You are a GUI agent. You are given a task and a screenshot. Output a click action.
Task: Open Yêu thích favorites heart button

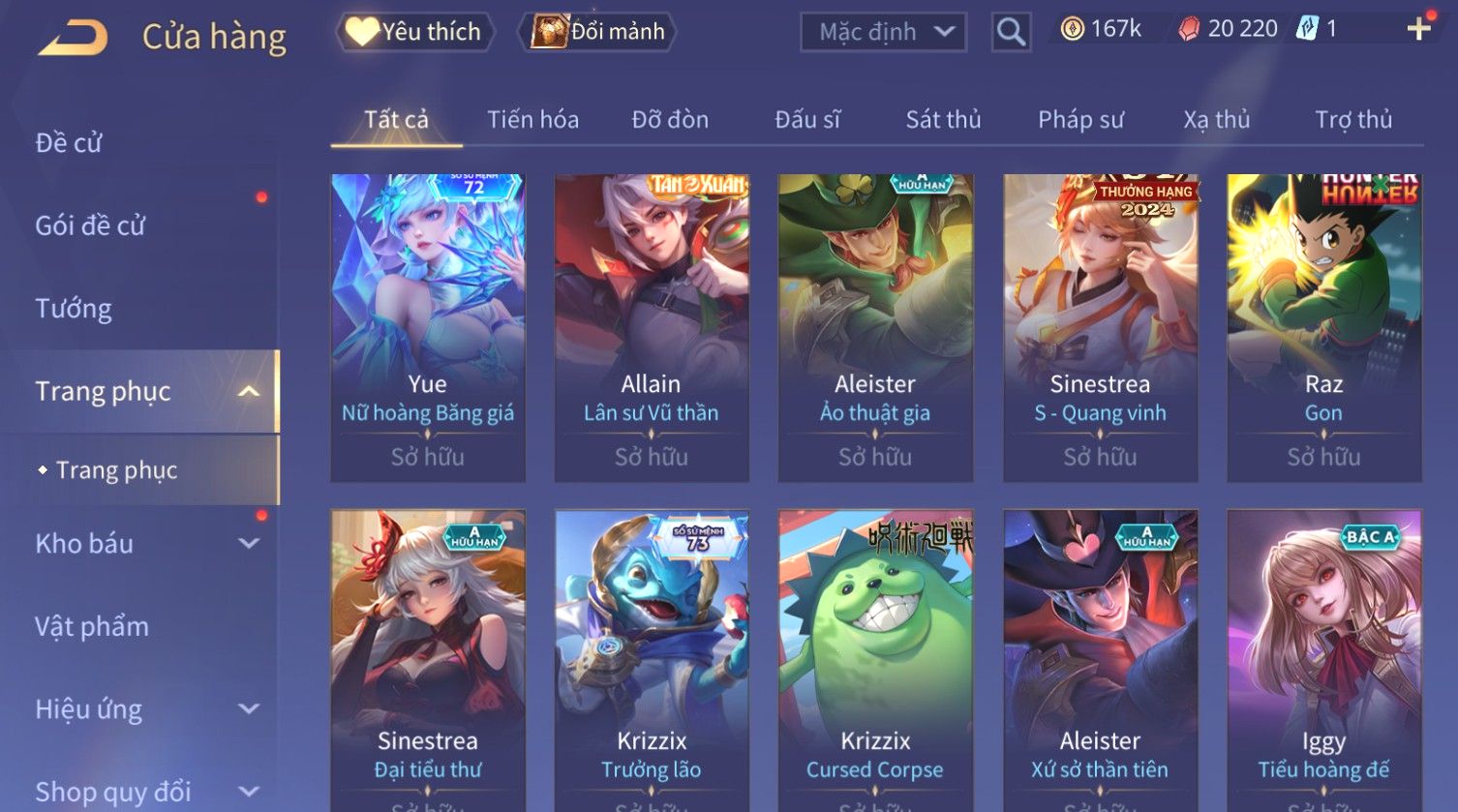(x=414, y=32)
